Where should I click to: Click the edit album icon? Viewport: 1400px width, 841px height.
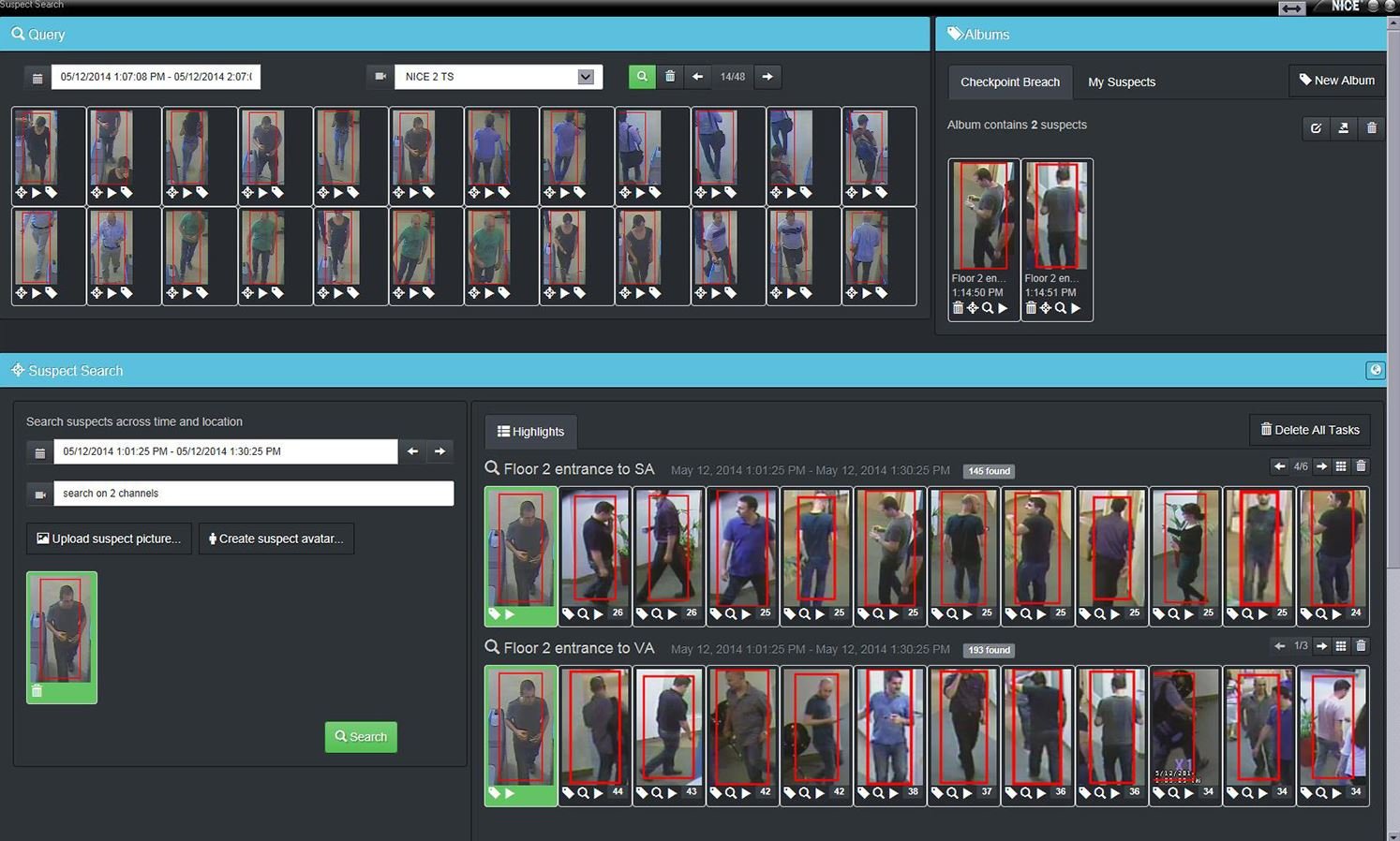pyautogui.click(x=1316, y=128)
